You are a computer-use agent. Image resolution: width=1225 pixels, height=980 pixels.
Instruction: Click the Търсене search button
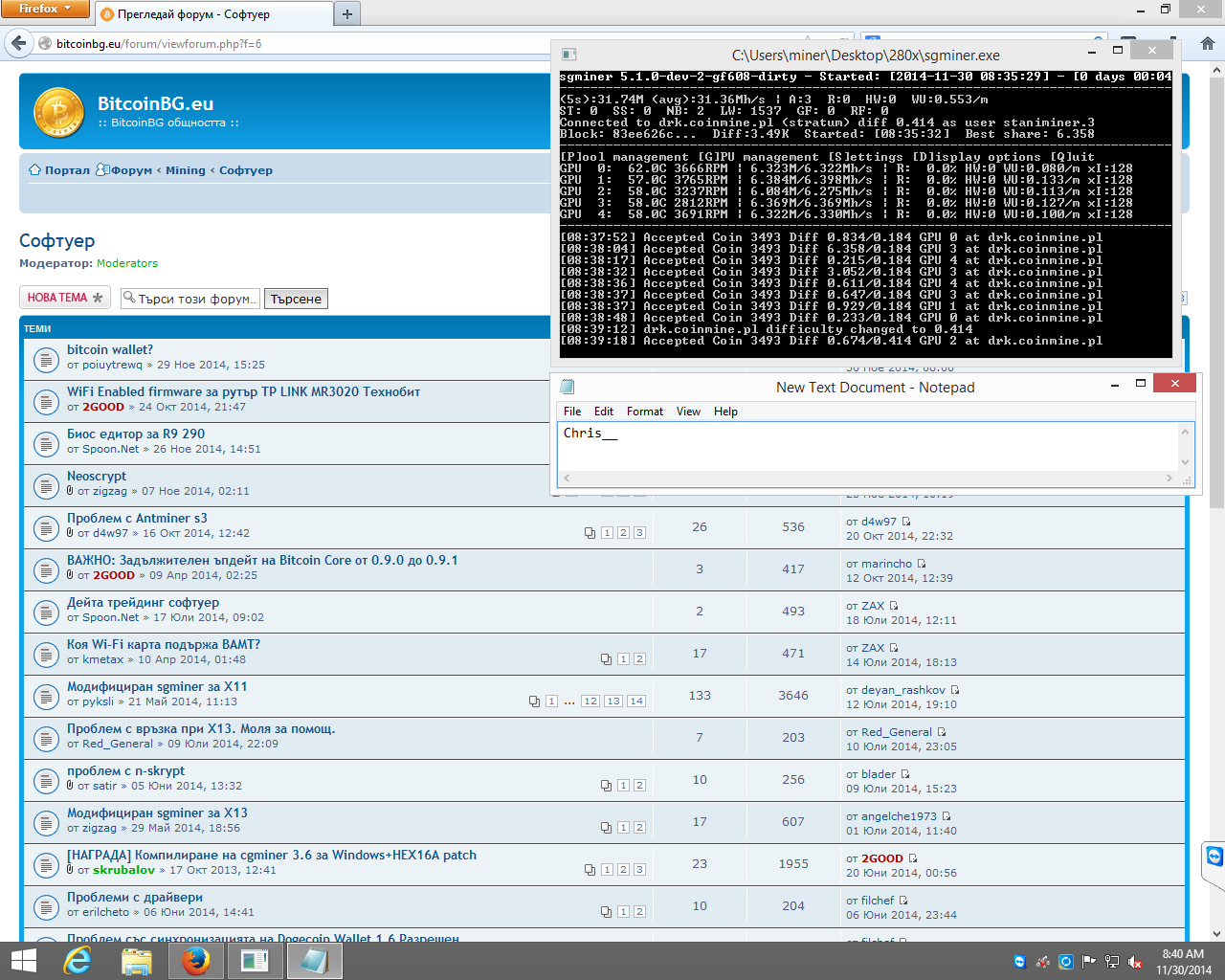click(296, 299)
